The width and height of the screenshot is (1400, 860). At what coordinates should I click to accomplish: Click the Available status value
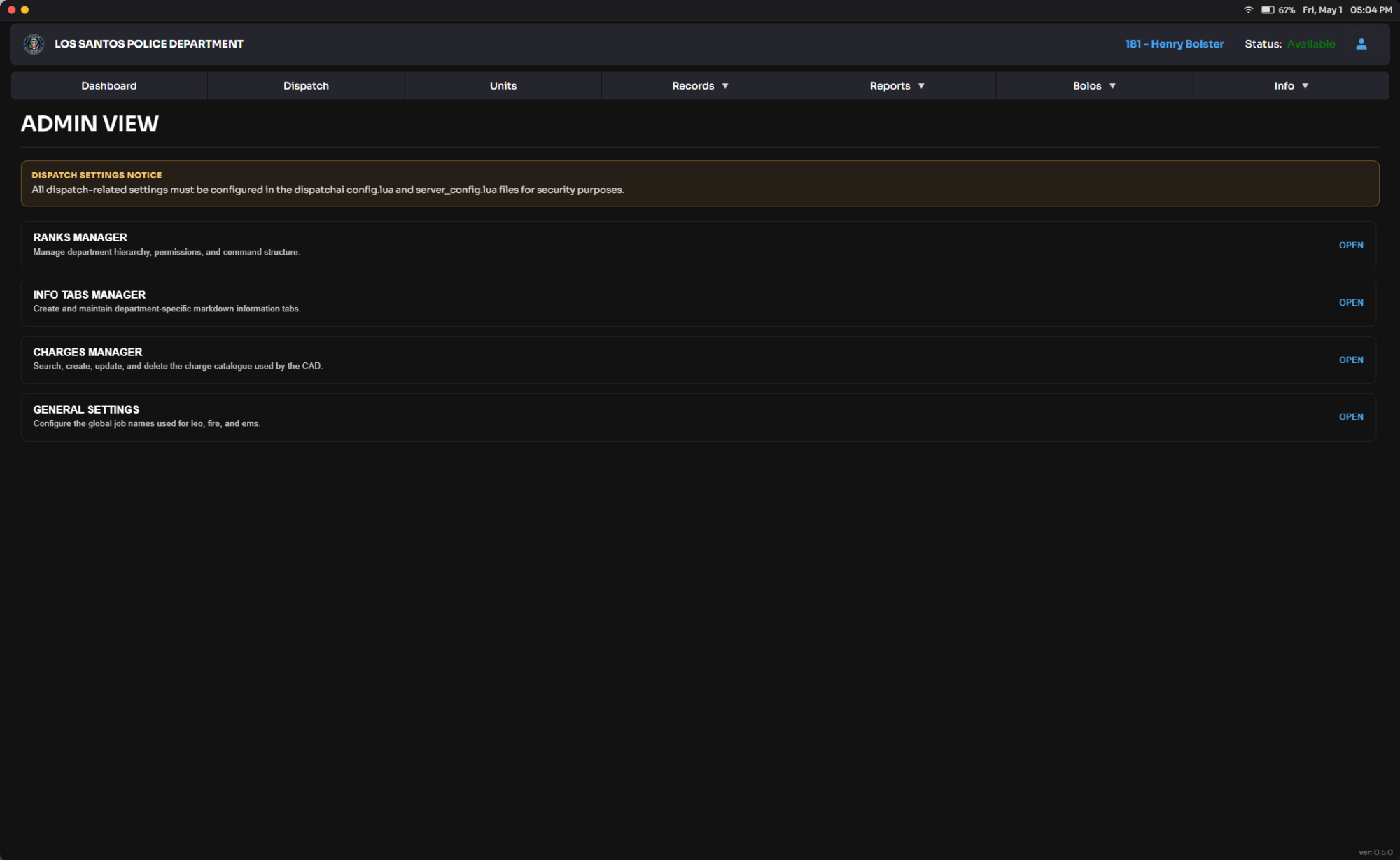tap(1310, 44)
